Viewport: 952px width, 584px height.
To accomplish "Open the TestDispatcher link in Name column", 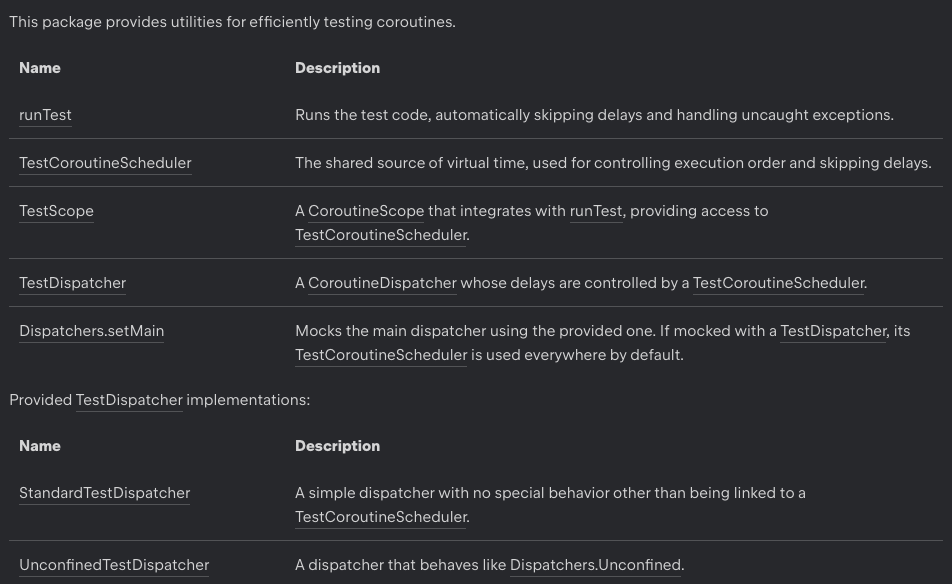I will click(x=72, y=283).
